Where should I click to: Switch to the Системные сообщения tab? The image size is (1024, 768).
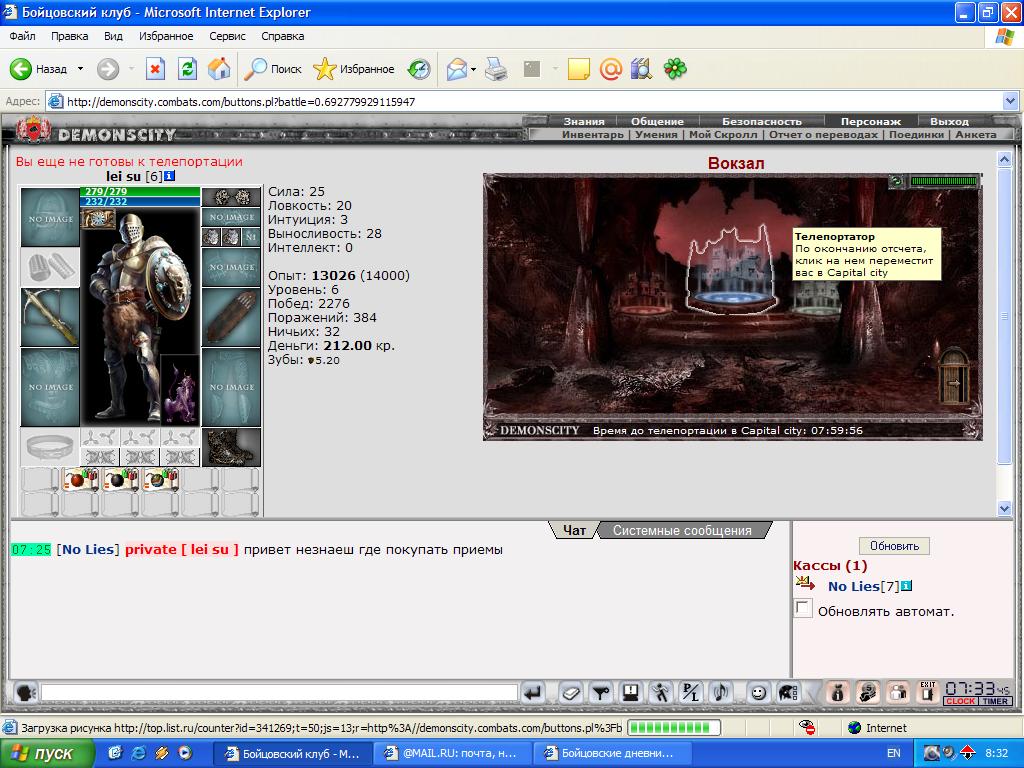point(682,530)
